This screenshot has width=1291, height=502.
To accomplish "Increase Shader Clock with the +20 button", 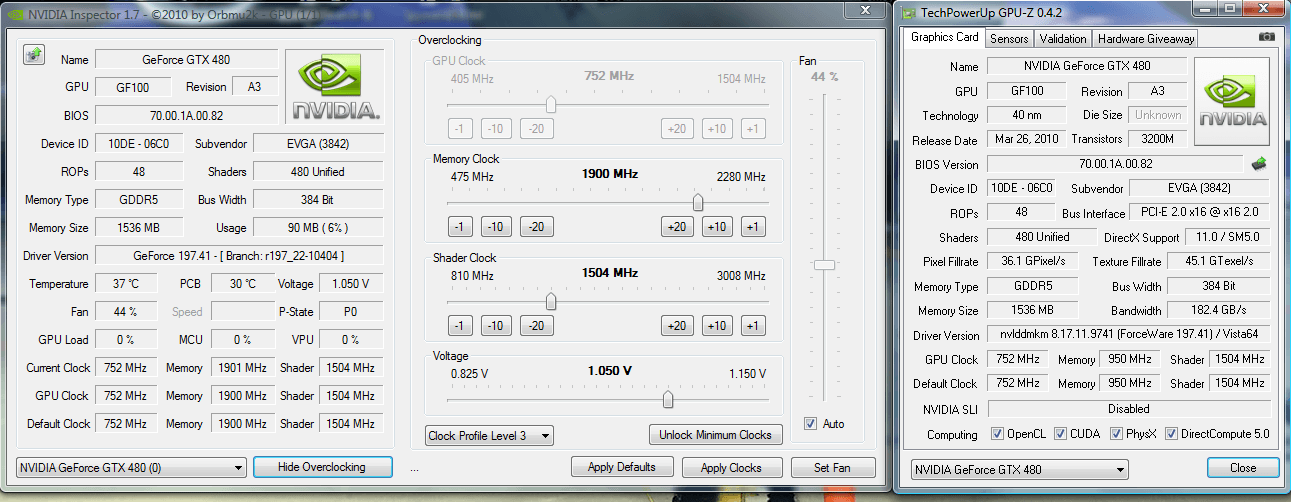I will (677, 326).
